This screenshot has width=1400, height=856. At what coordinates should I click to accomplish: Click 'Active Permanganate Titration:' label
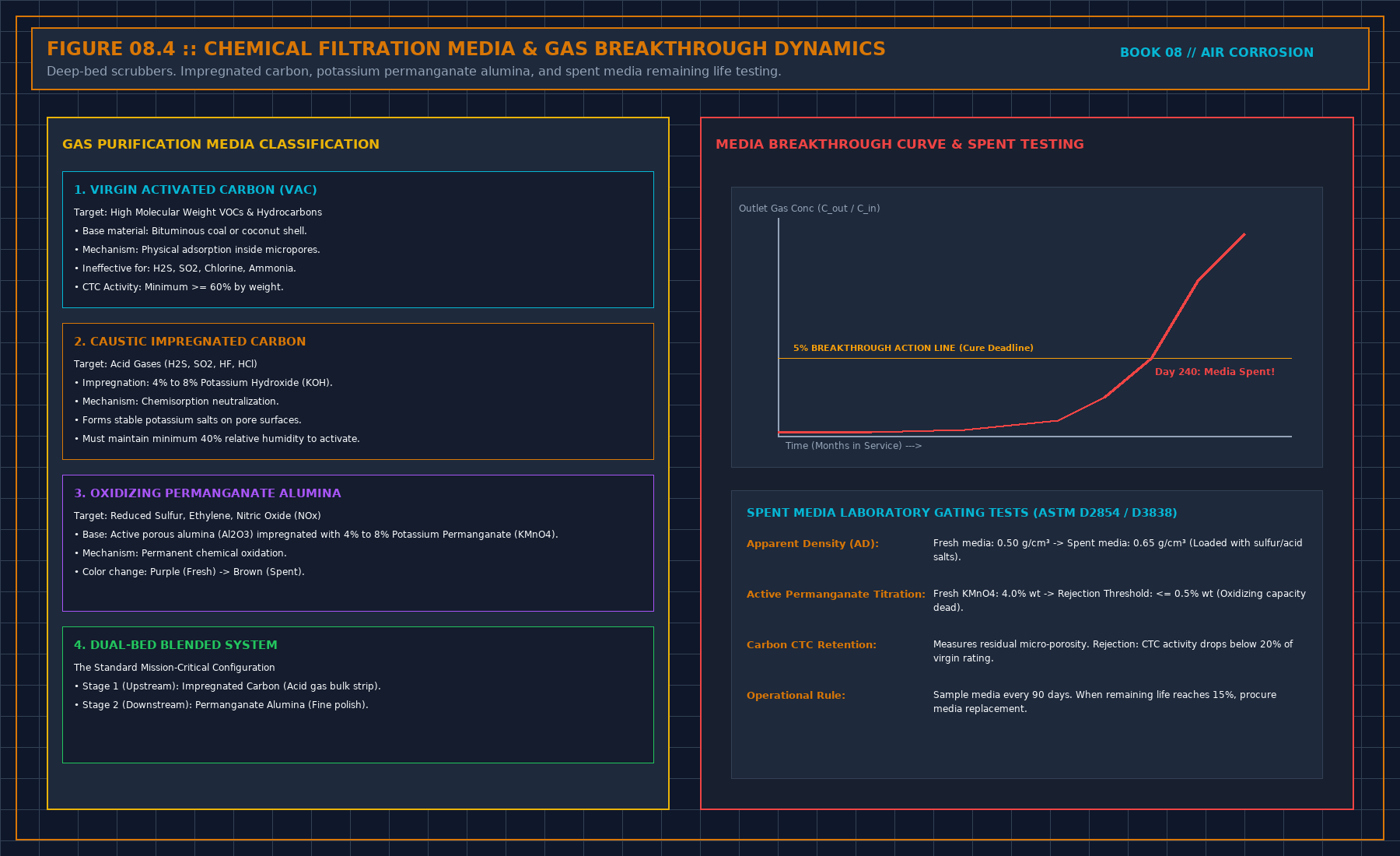pos(836,595)
